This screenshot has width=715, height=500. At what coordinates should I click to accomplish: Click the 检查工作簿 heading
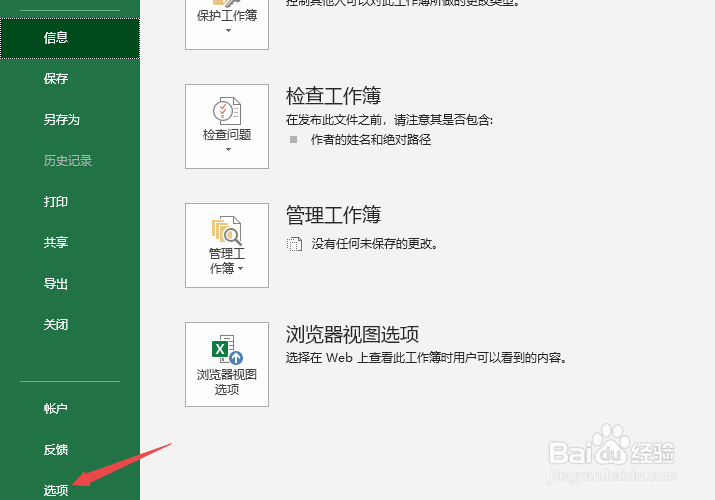[333, 96]
